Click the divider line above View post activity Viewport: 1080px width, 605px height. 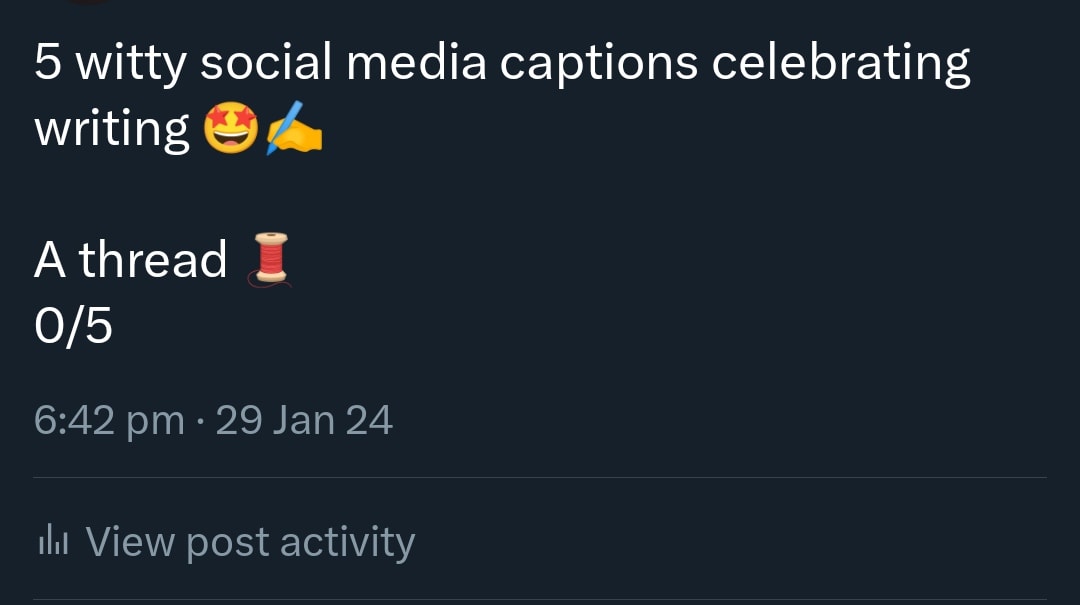tap(540, 478)
